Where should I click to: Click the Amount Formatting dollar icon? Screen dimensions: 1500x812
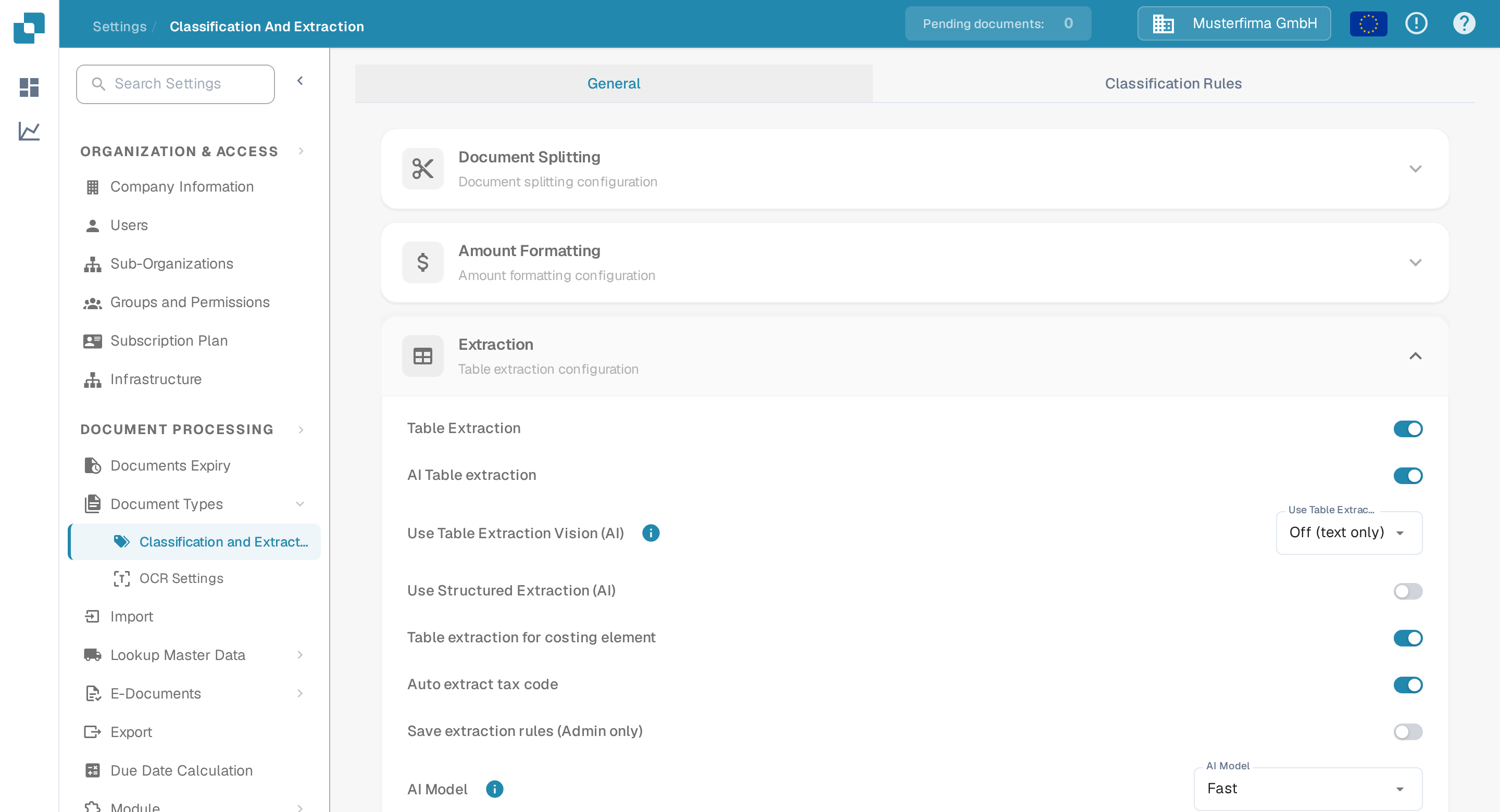coord(423,262)
